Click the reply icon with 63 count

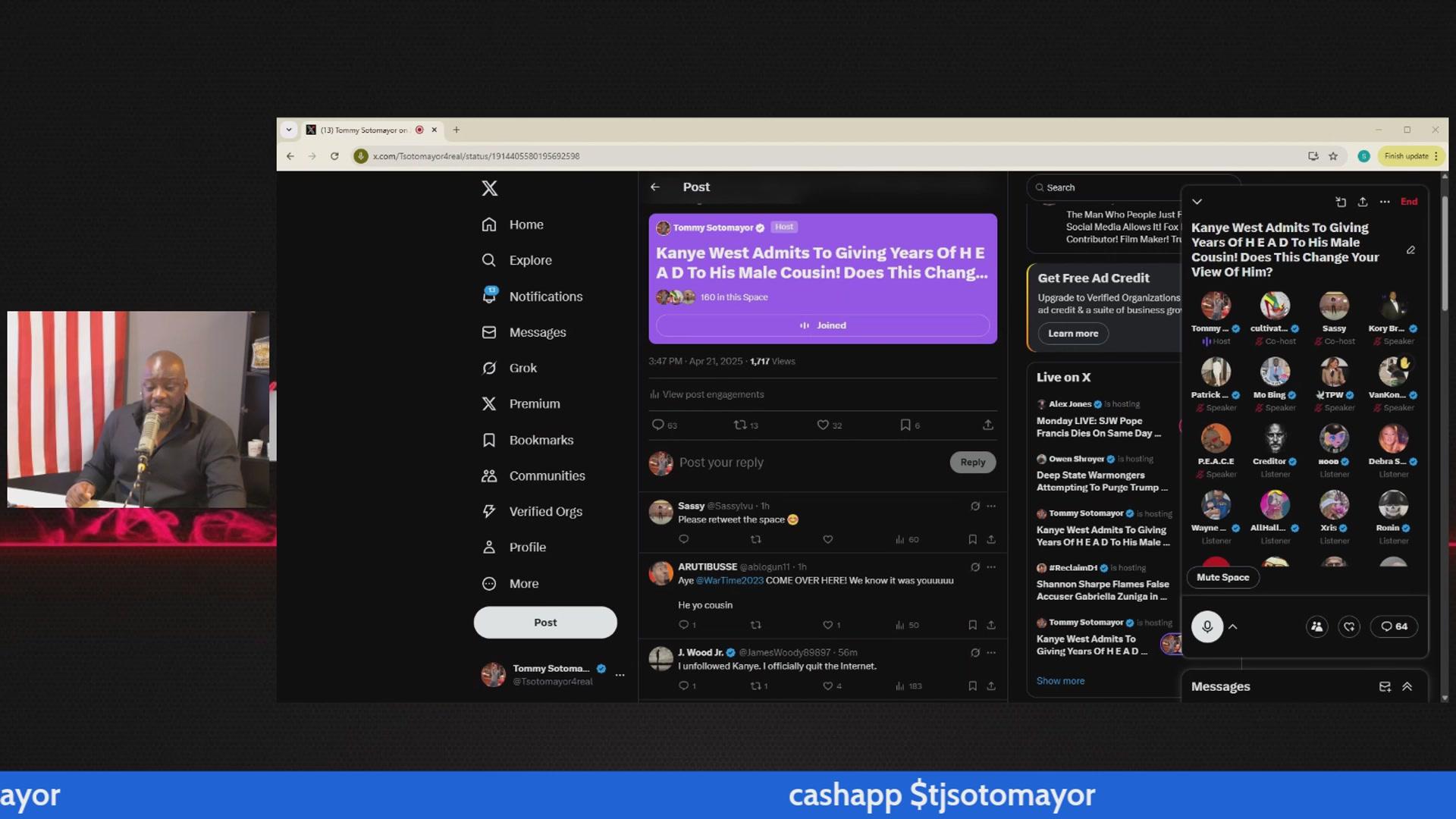pos(658,425)
